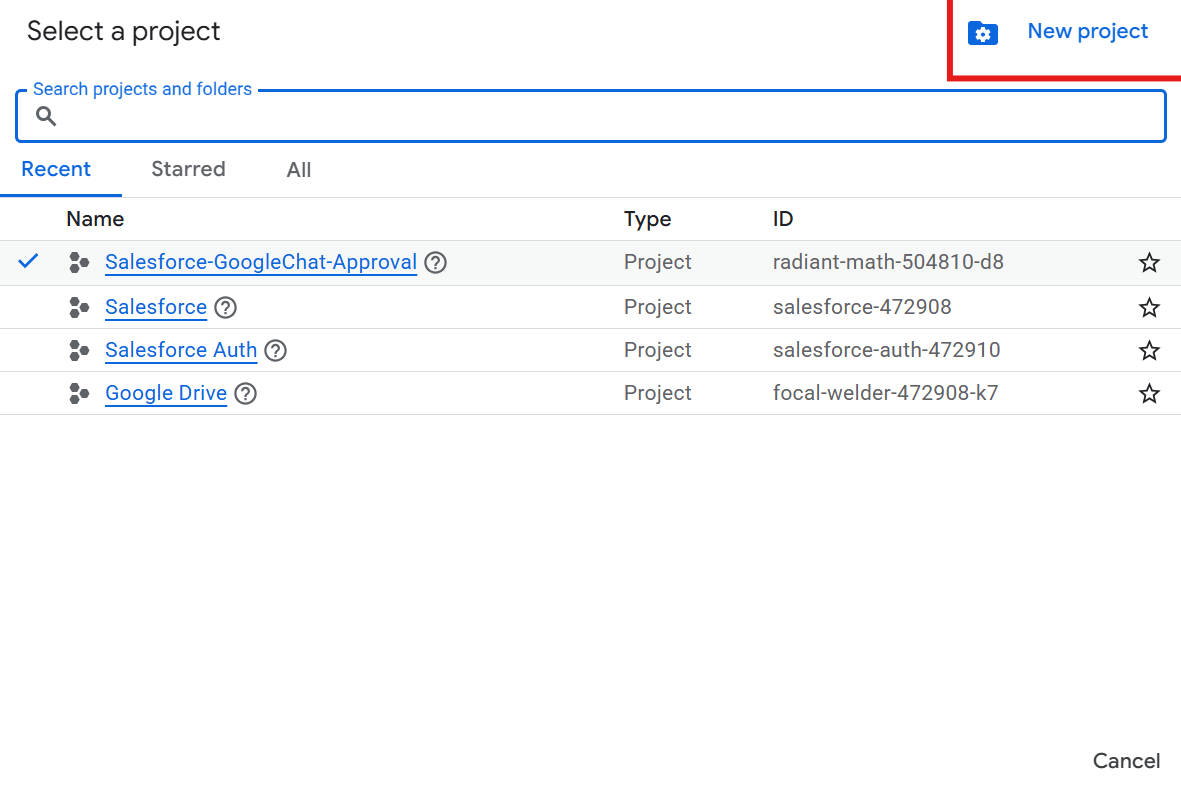
Task: Star the Salesforce project with ID salesforce-472908
Action: pyautogui.click(x=1149, y=307)
